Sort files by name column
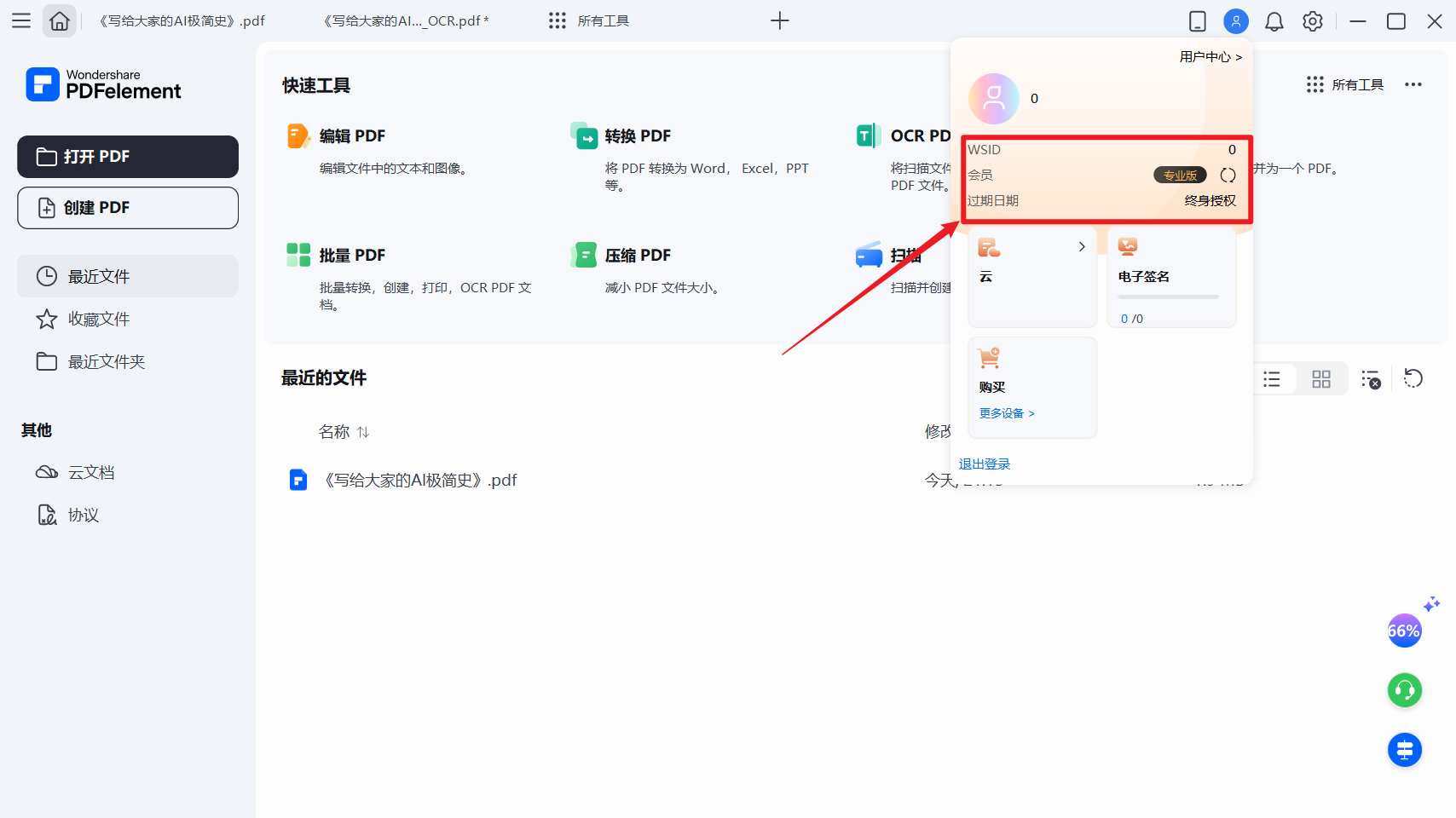The image size is (1456, 818). (344, 432)
